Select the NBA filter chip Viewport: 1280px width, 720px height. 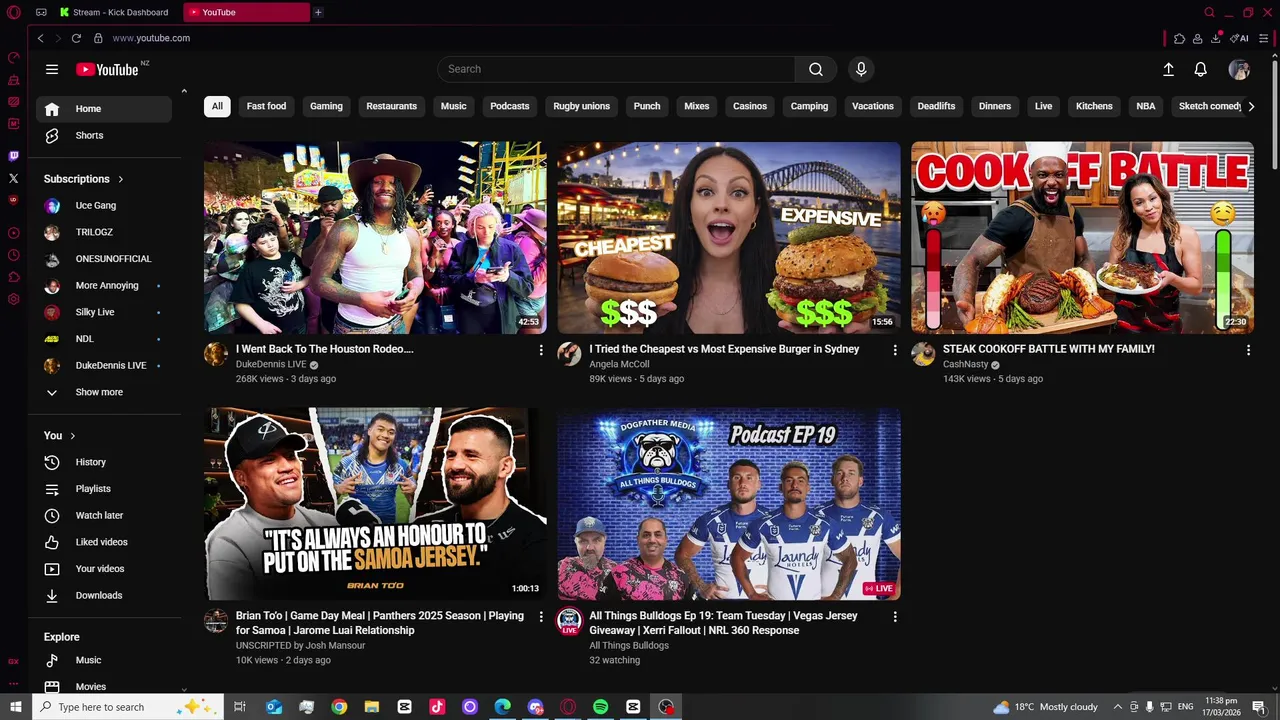tap(1146, 106)
